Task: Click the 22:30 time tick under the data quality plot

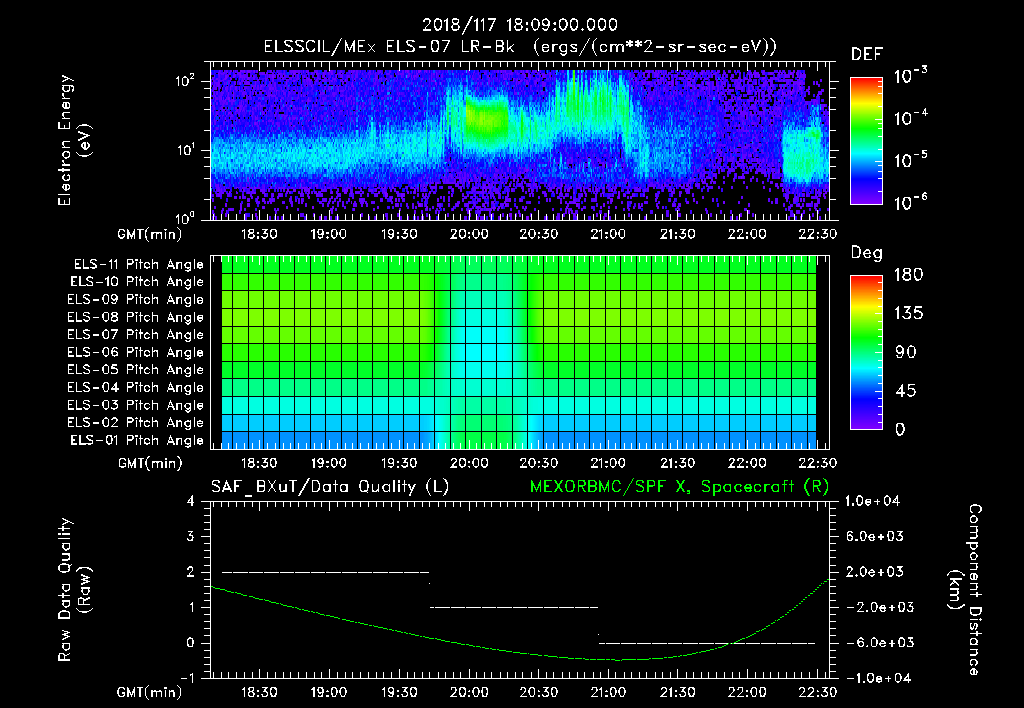Action: (x=817, y=692)
